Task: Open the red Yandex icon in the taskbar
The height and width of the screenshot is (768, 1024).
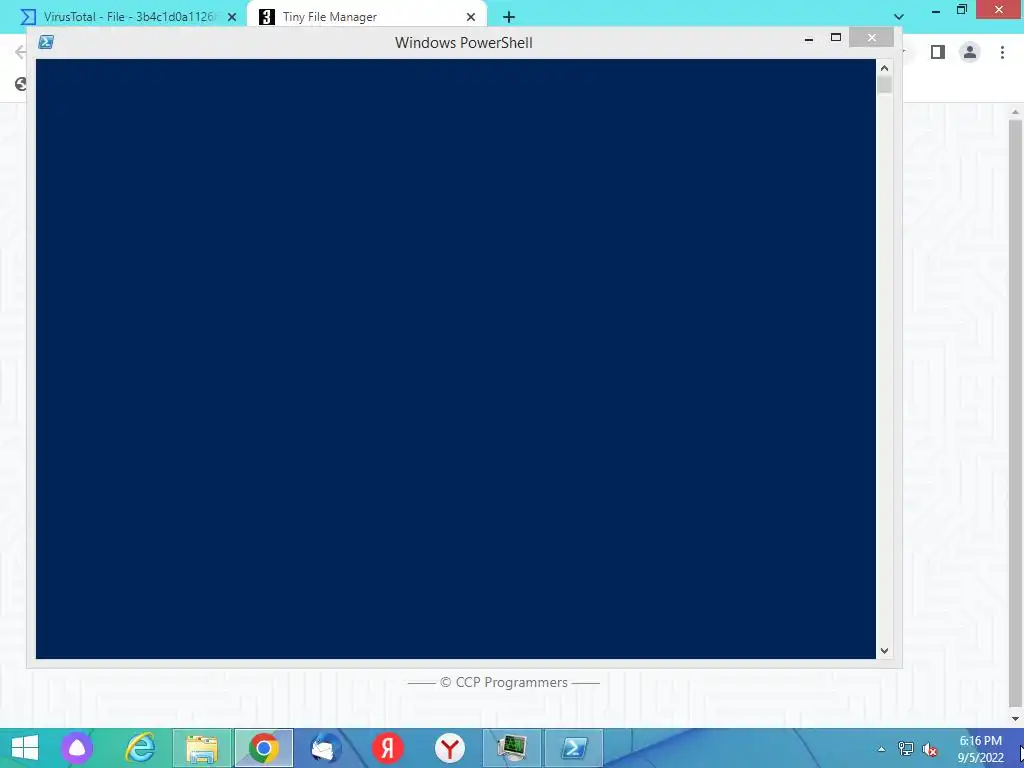Action: pyautogui.click(x=387, y=748)
